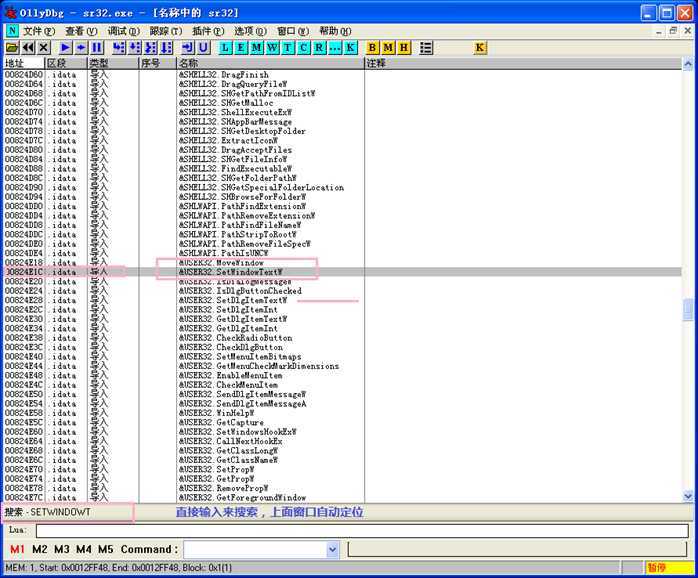The height and width of the screenshot is (578, 698).
Task: Click the yellow K button at the right end of the toolbar
Action: 479,47
